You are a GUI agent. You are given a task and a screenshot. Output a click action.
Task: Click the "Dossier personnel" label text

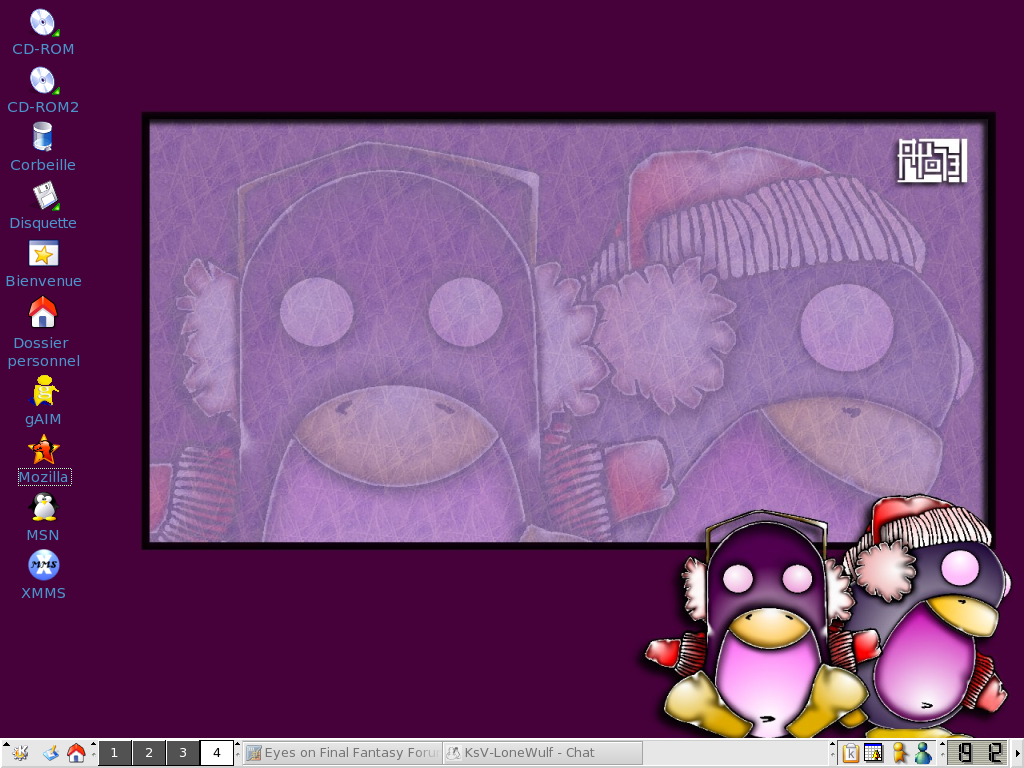pyautogui.click(x=43, y=351)
